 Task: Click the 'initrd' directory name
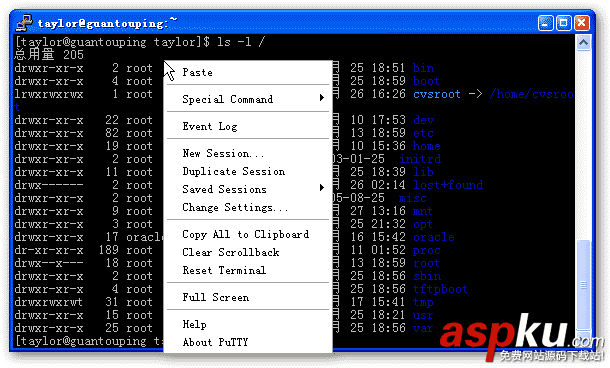[420, 159]
